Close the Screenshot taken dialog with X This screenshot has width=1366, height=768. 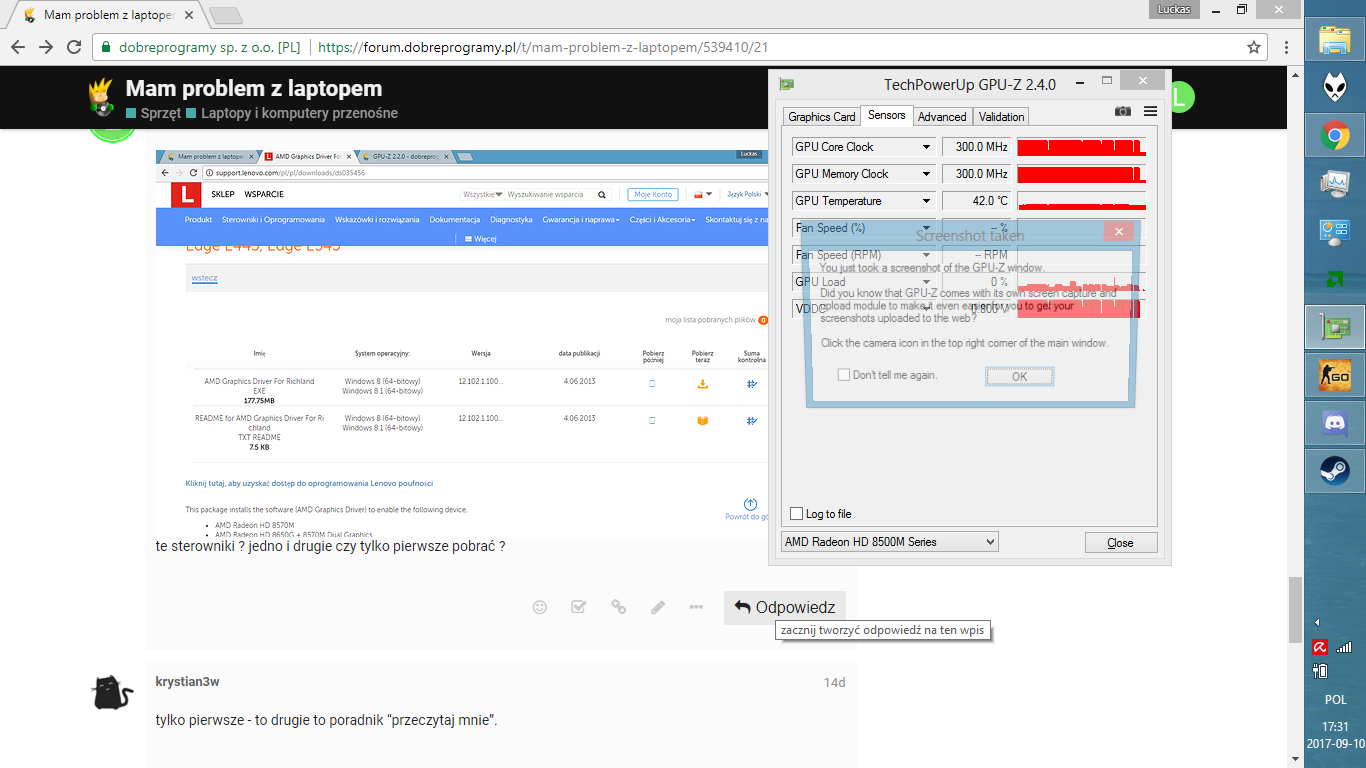point(1118,231)
